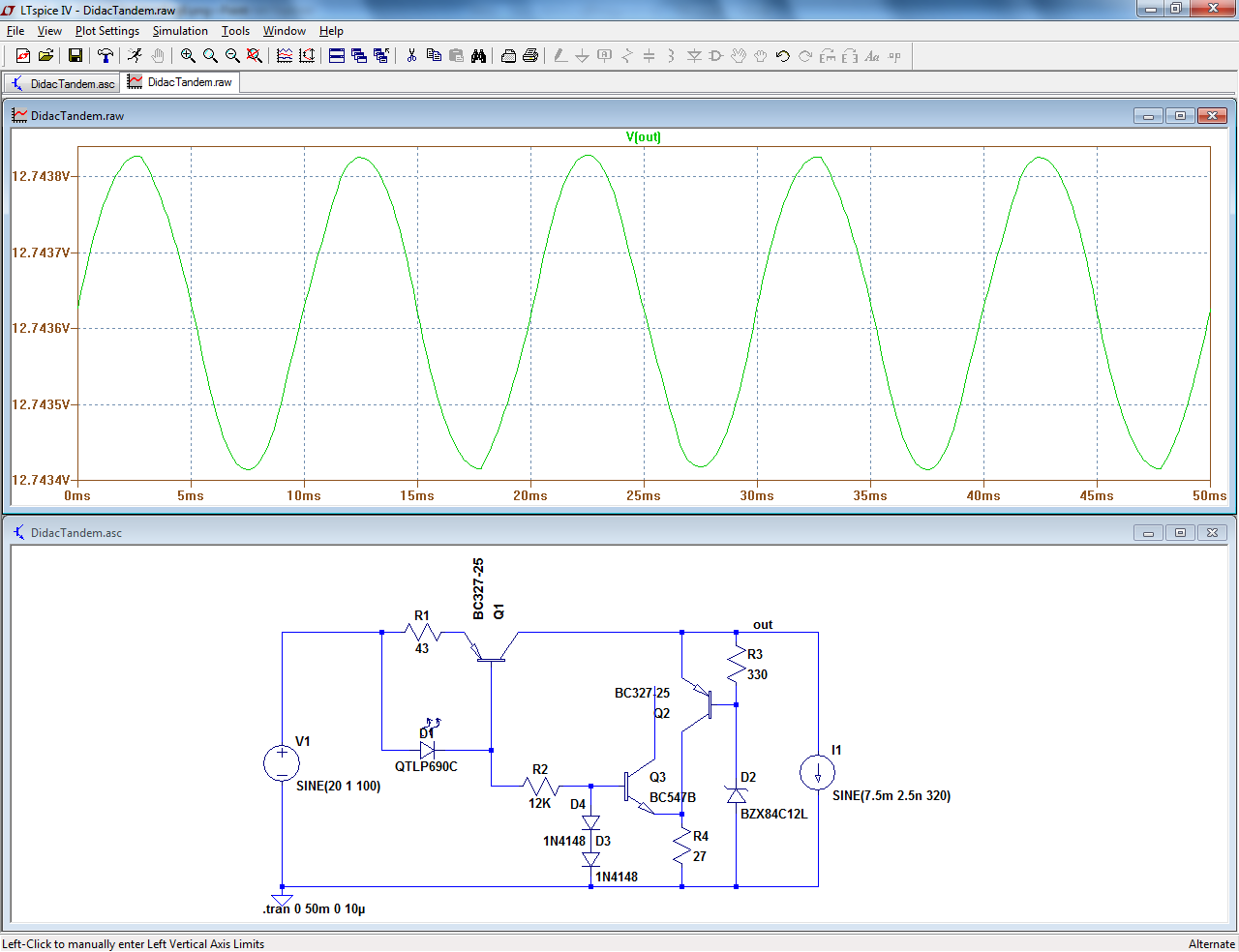Select the Ground symbol tool

coord(583,56)
